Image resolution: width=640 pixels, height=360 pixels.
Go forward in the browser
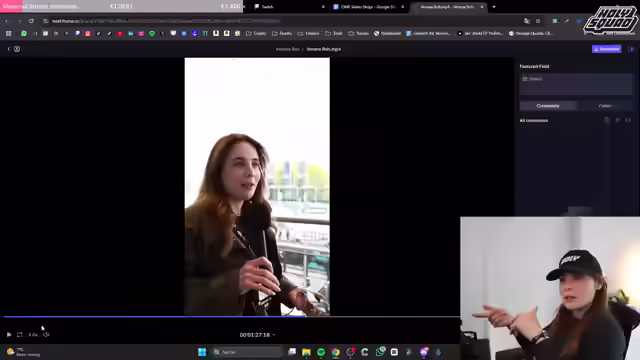pos(19,21)
